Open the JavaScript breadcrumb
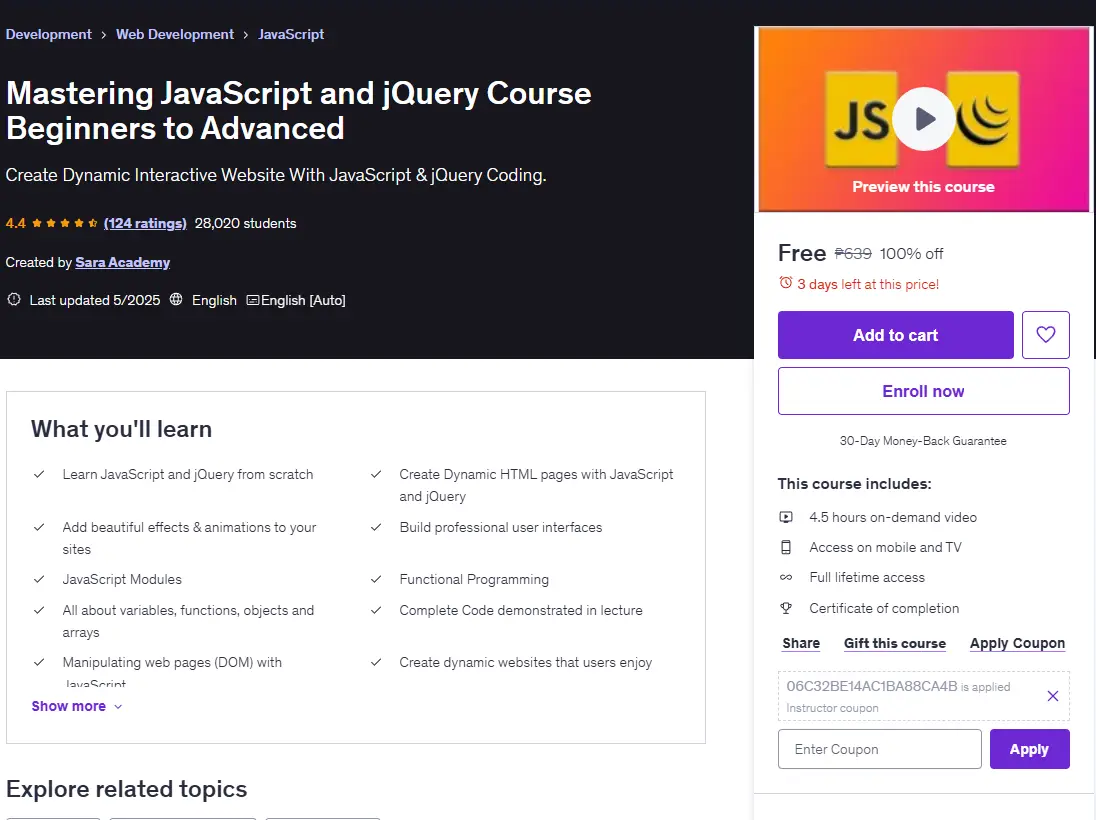The width and height of the screenshot is (1096, 820). 291,34
